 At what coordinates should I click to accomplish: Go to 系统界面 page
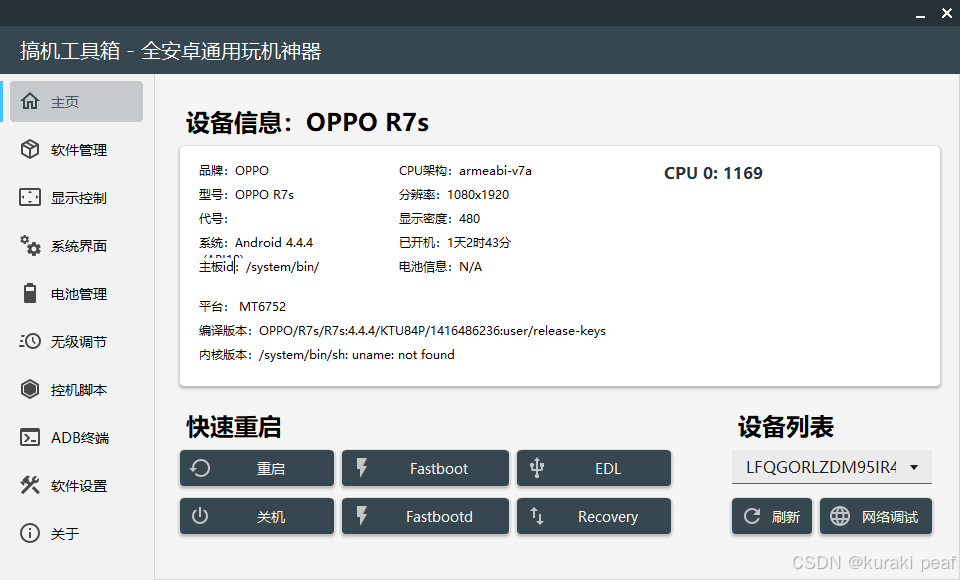[x=77, y=246]
